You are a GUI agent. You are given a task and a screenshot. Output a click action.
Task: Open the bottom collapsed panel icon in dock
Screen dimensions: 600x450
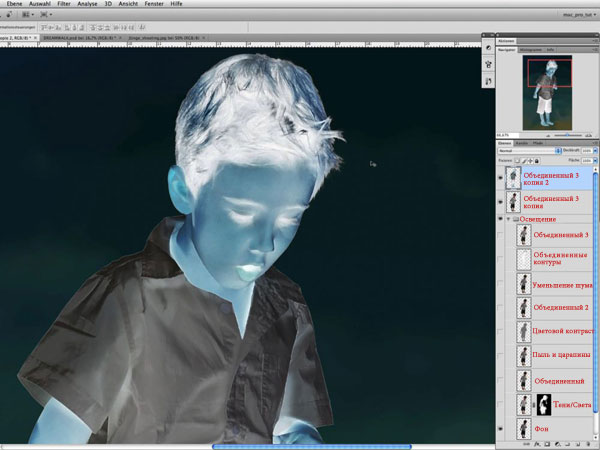click(488, 81)
